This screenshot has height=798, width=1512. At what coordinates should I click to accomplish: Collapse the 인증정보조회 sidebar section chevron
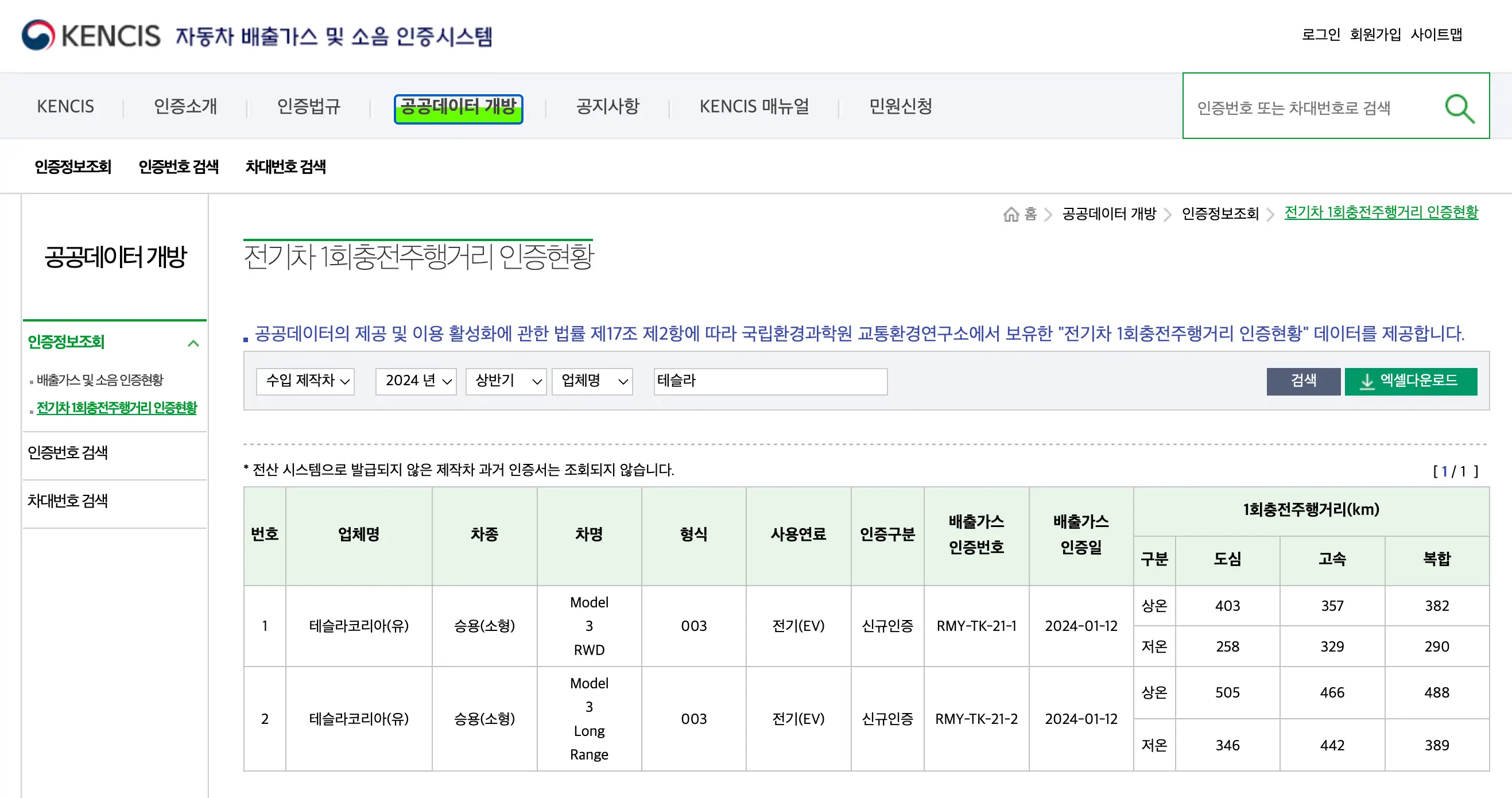pos(193,343)
